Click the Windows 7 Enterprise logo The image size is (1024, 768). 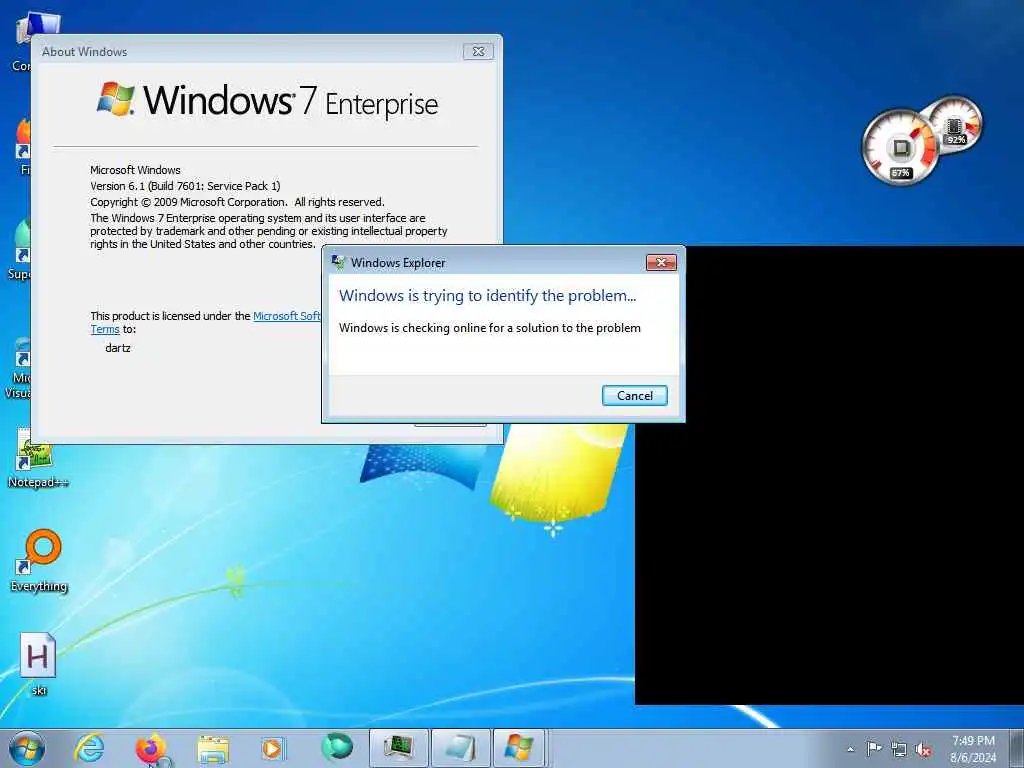point(268,100)
